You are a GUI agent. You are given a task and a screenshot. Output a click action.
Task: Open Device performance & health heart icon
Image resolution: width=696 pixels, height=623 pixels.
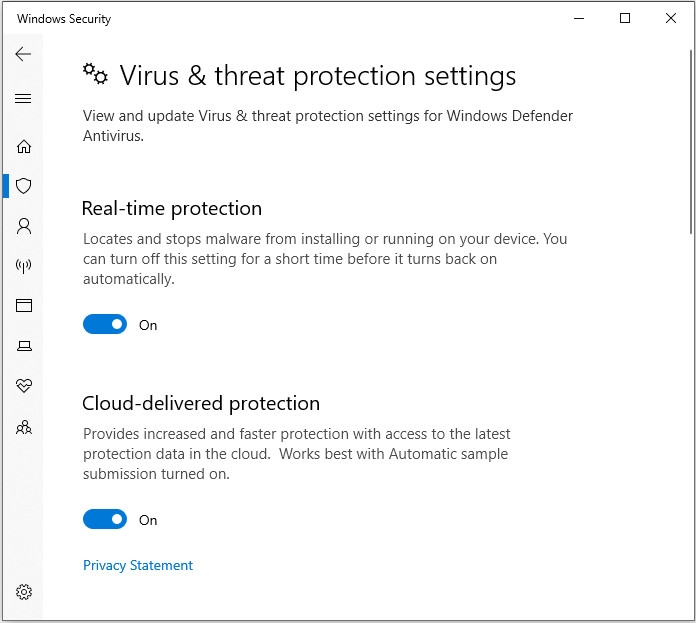pos(24,385)
